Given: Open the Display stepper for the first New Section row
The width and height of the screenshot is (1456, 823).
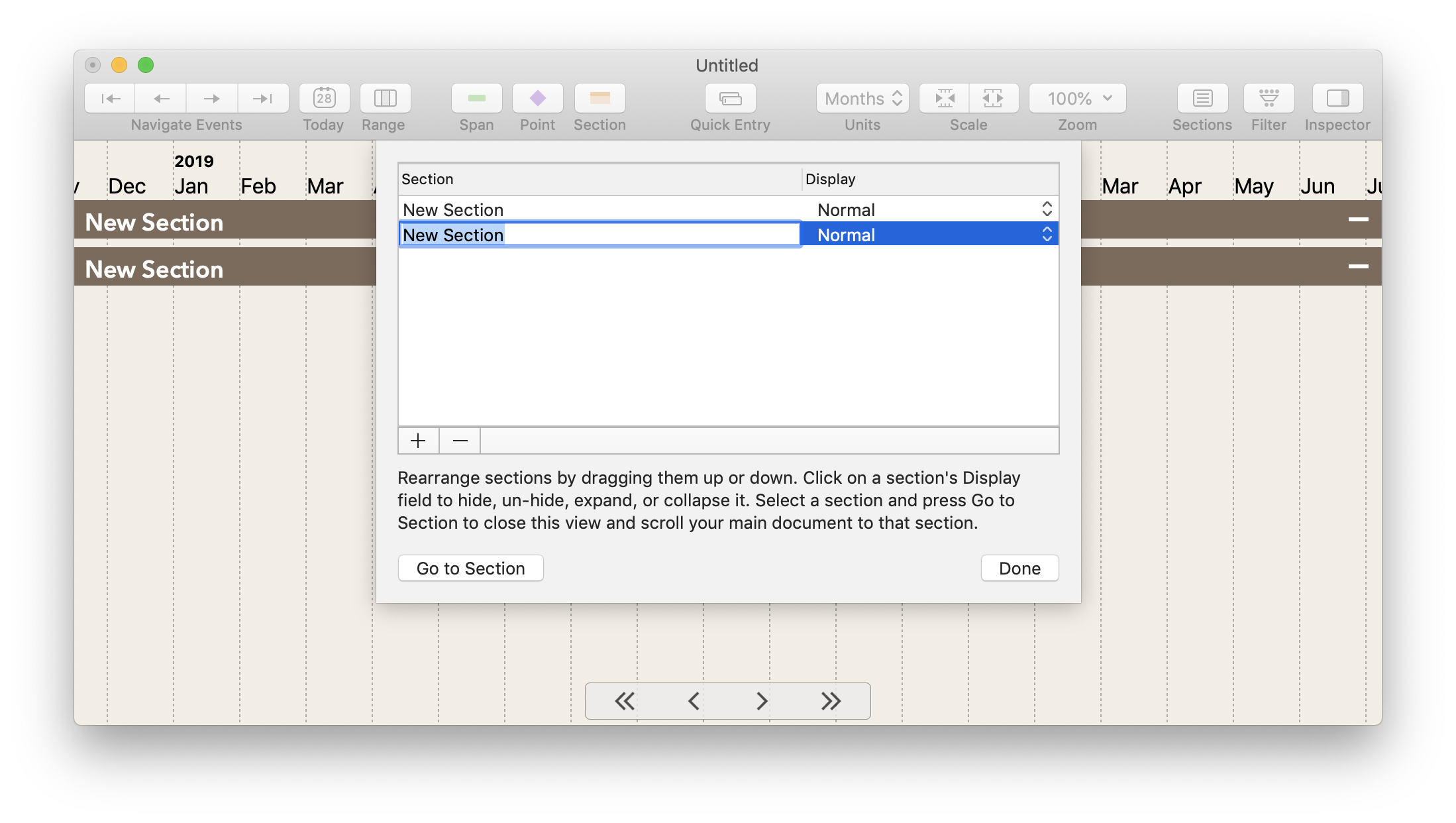Looking at the screenshot, I should (x=1047, y=209).
